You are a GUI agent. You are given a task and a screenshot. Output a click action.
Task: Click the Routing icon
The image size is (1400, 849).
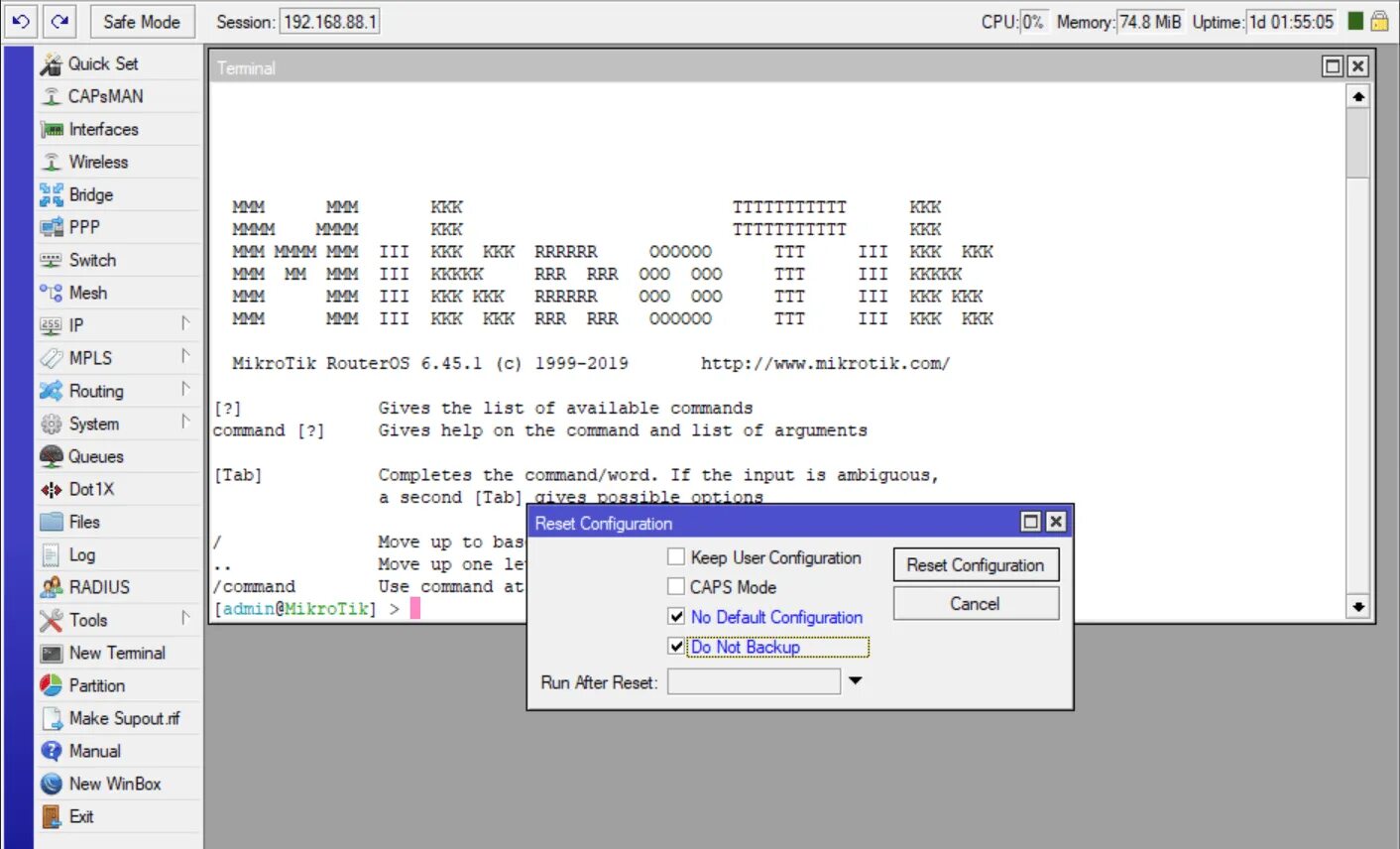(x=52, y=392)
